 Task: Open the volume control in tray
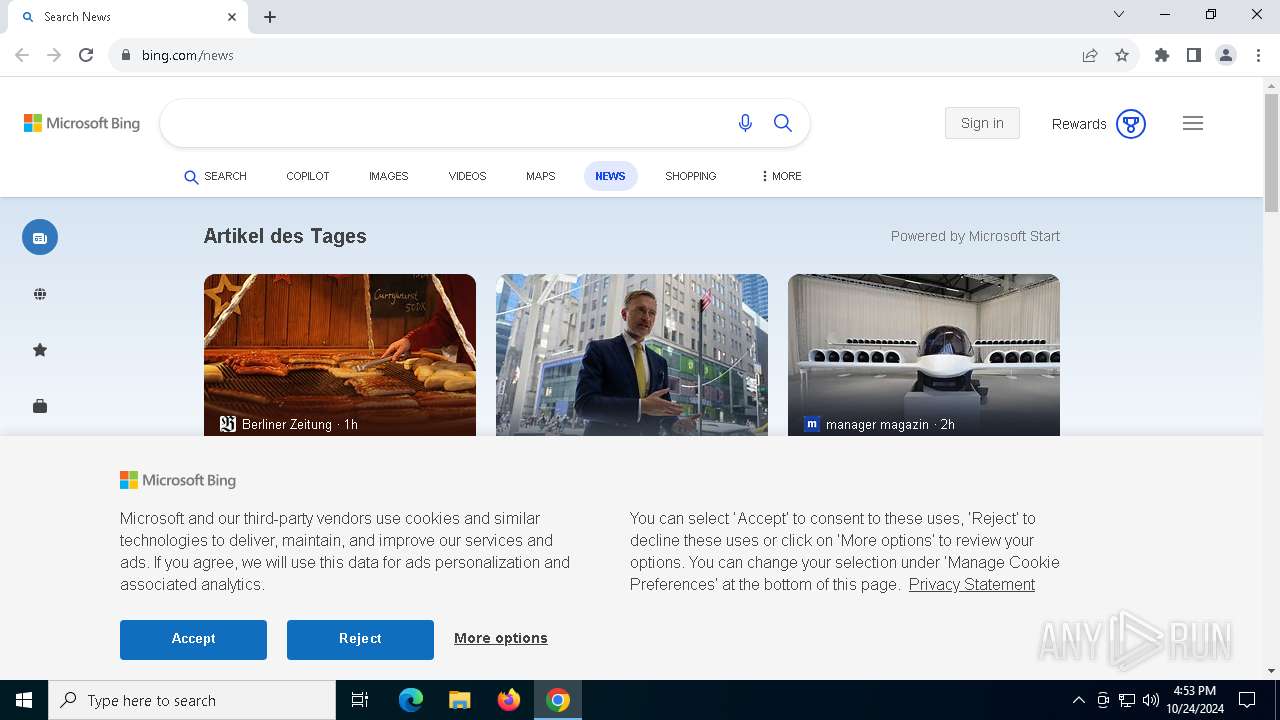pyautogui.click(x=1151, y=700)
